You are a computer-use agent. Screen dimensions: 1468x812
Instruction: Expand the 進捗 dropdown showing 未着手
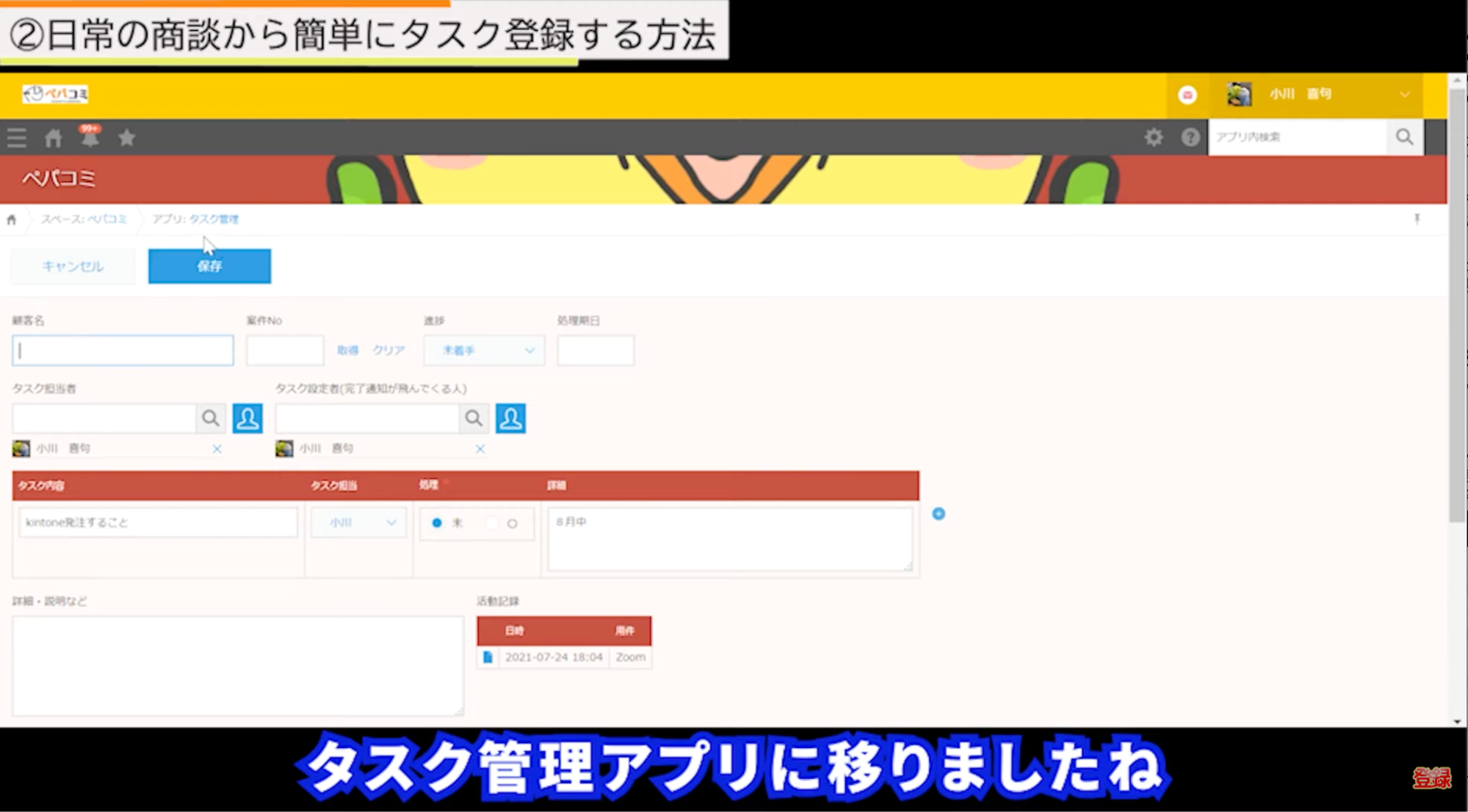pos(484,351)
